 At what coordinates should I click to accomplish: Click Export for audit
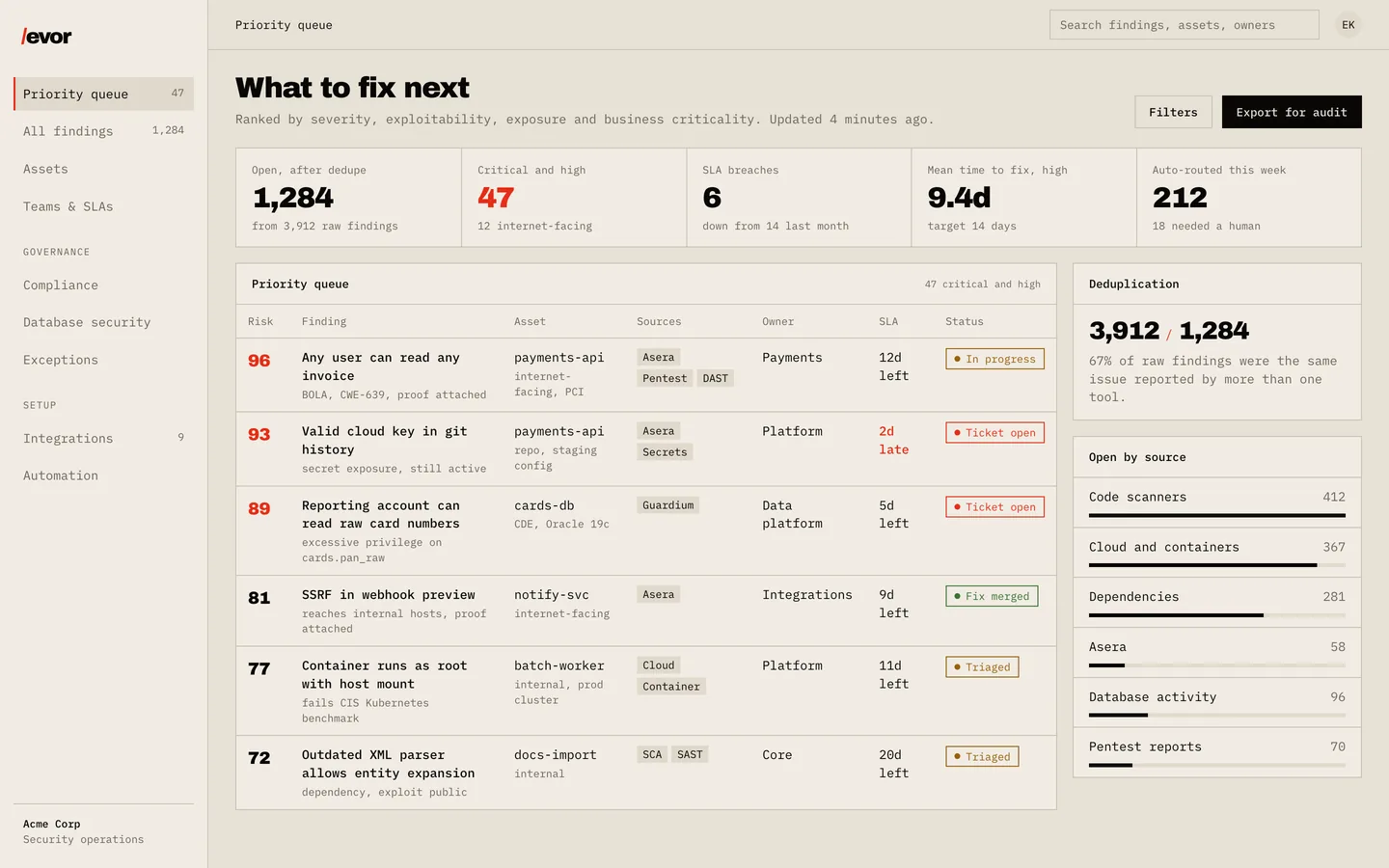(x=1292, y=112)
